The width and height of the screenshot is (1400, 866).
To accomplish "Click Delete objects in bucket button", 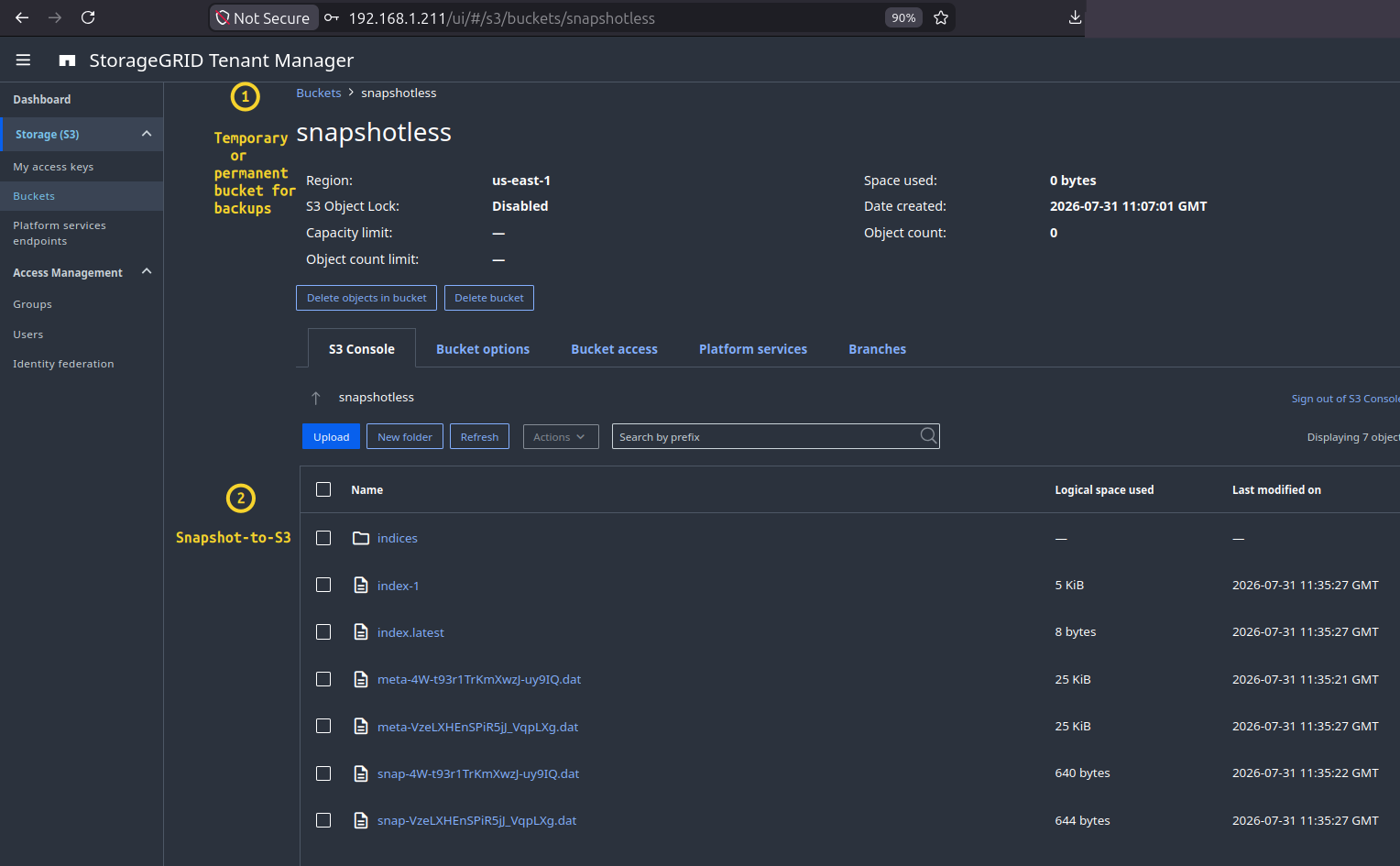I will pyautogui.click(x=366, y=298).
